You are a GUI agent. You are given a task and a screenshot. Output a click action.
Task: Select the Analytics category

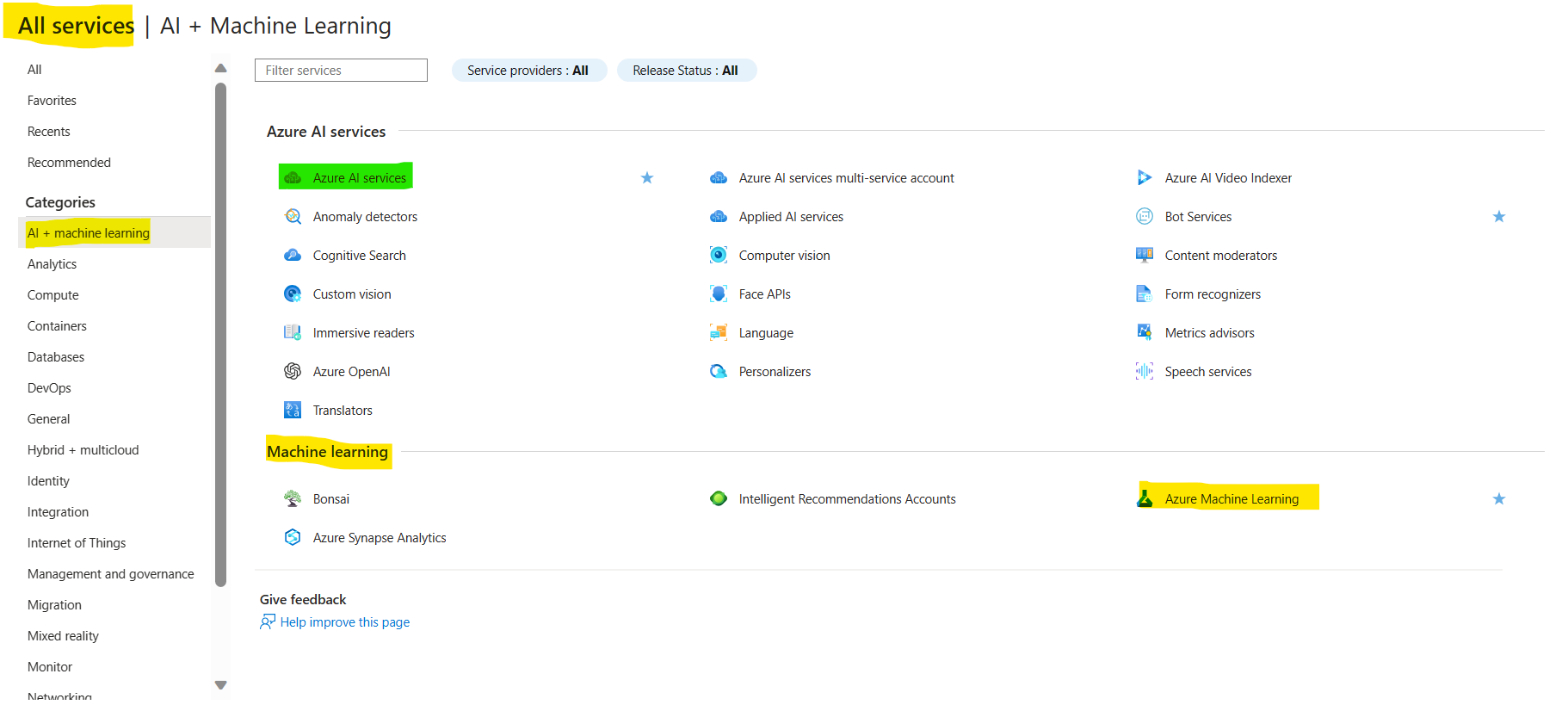52,264
